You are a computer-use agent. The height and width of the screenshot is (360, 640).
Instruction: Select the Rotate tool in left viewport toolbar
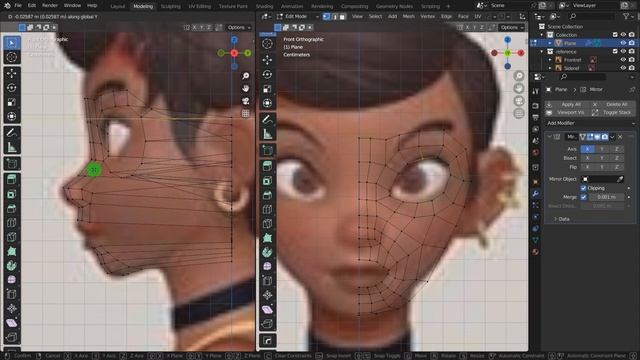(x=12, y=87)
